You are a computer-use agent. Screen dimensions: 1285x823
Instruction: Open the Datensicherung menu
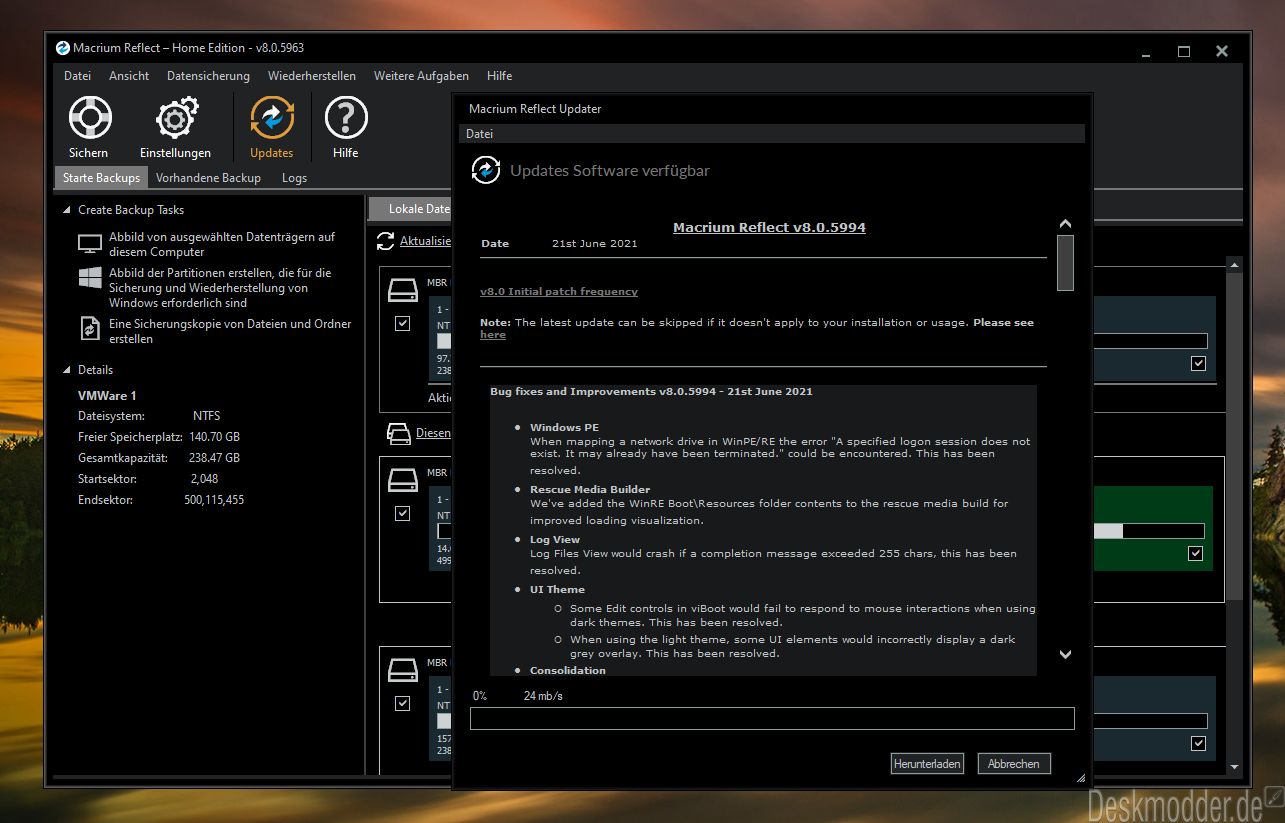click(x=208, y=76)
